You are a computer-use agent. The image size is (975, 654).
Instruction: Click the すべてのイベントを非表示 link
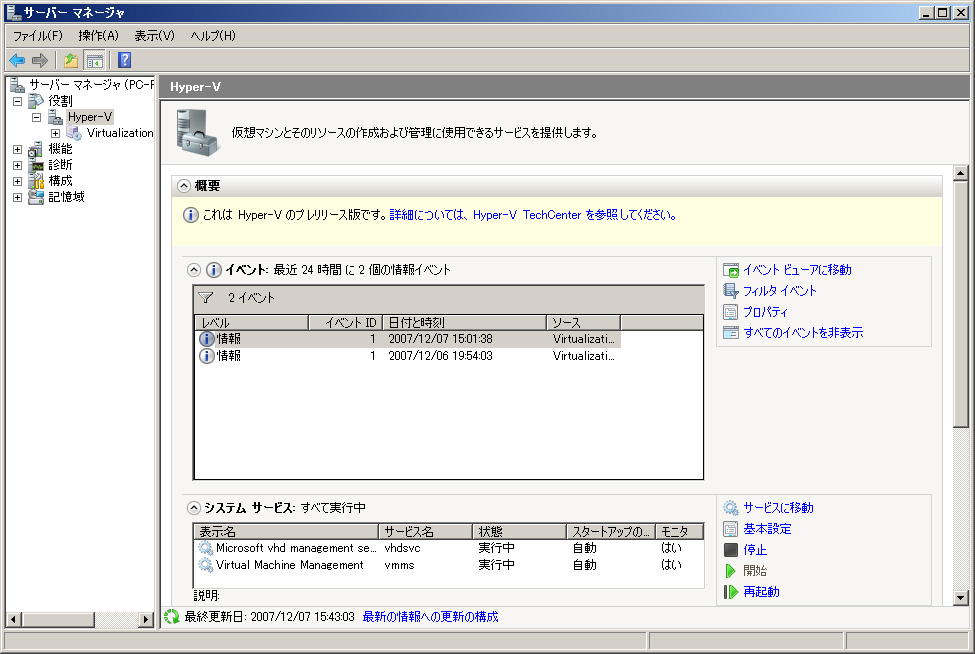tap(803, 333)
